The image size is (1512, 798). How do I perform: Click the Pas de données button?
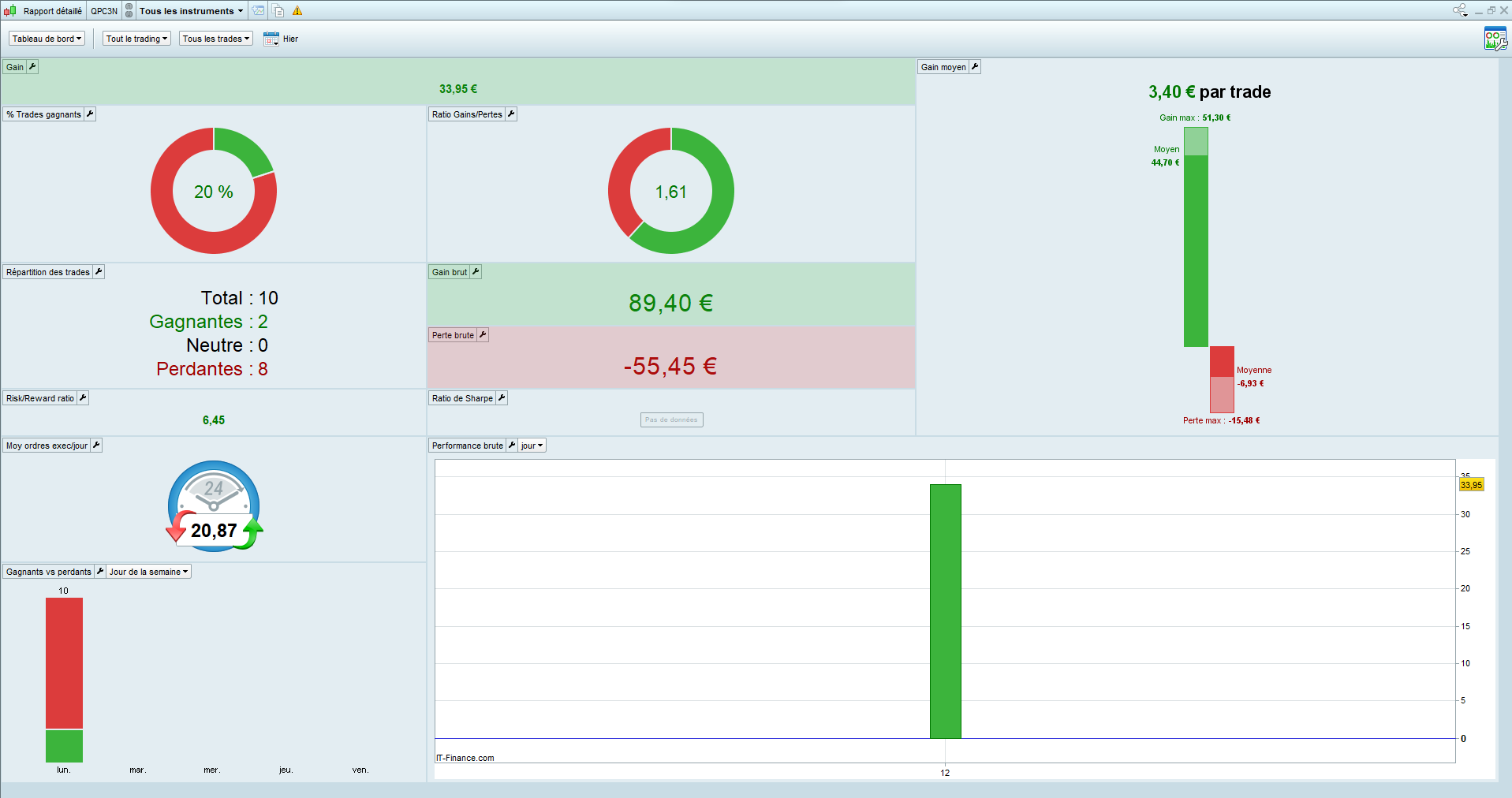pyautogui.click(x=671, y=420)
